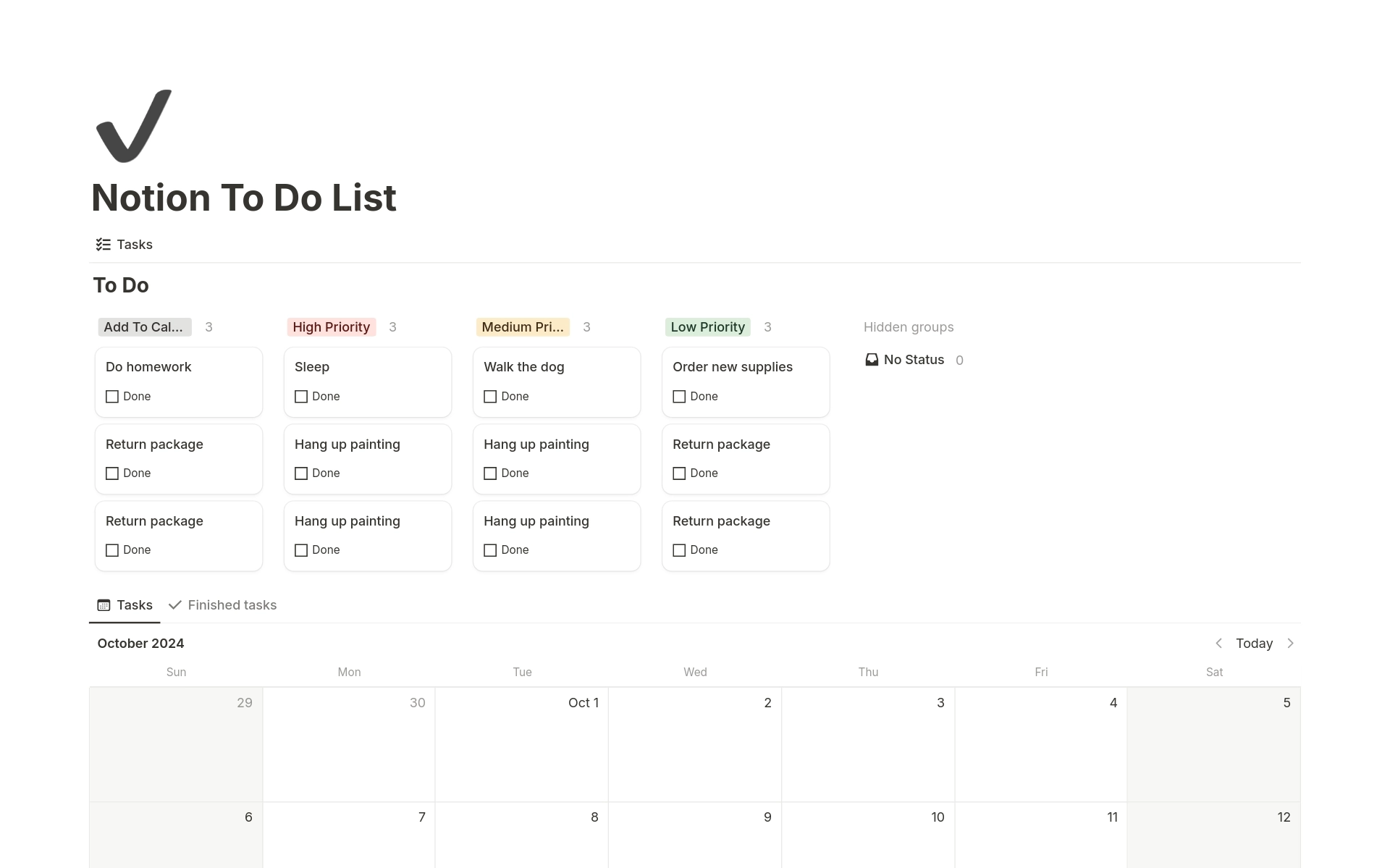
Task: Click the Low Priority label
Action: [707, 326]
